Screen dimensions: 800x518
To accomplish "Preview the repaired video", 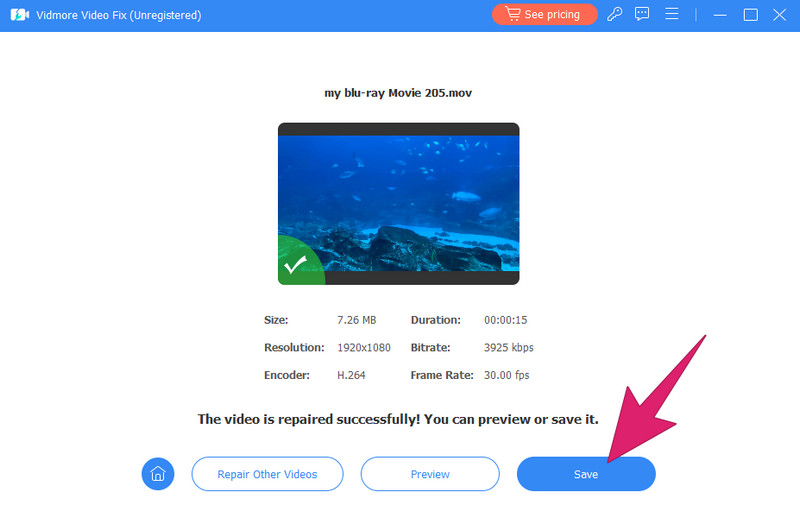I will click(430, 474).
